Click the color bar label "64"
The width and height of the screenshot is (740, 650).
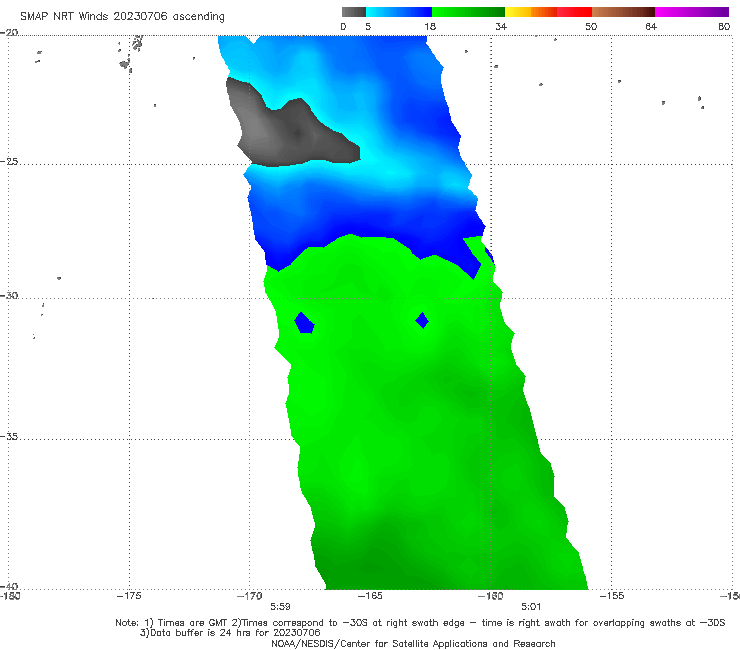[651, 27]
